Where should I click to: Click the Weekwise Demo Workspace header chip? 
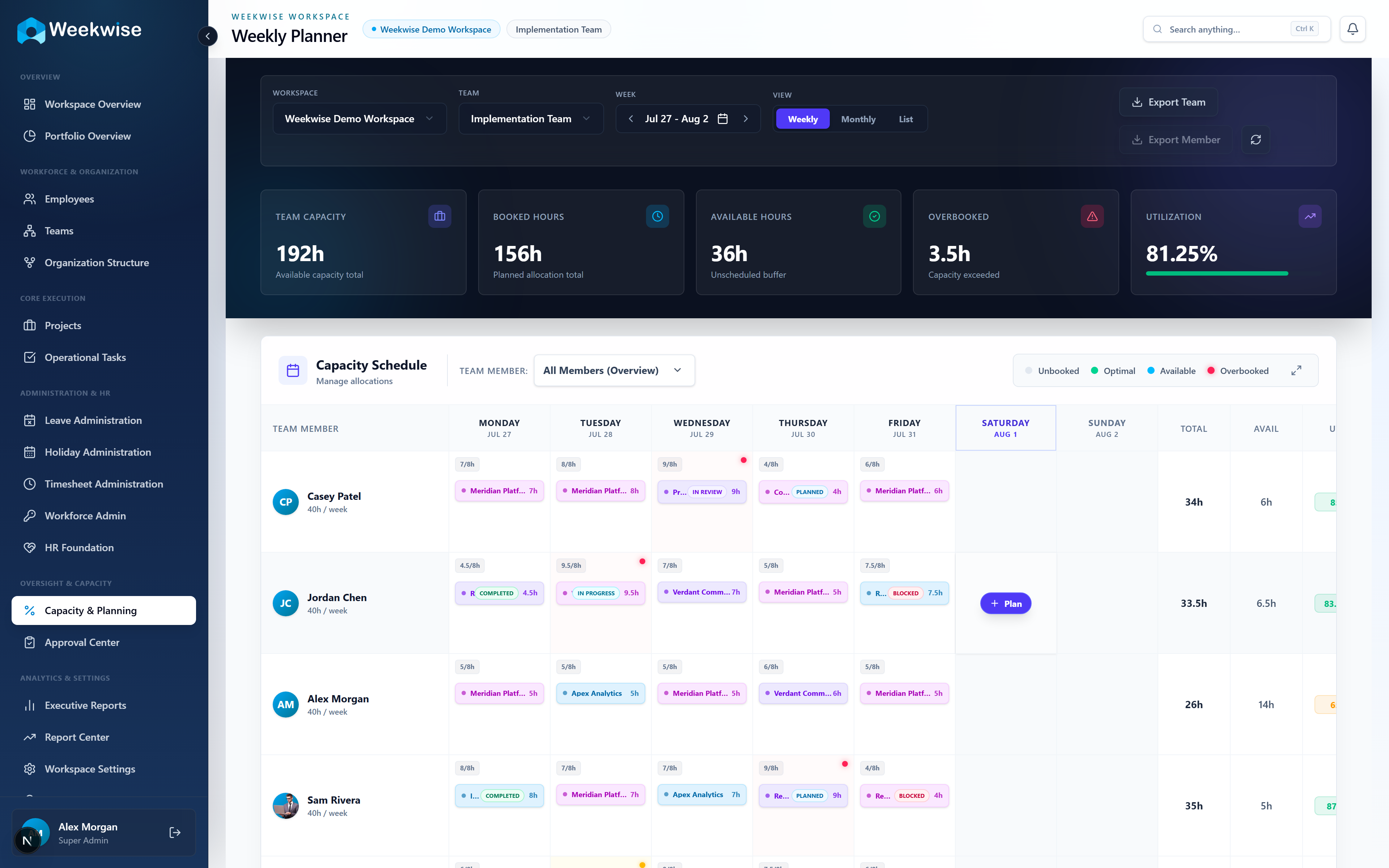[431, 29]
